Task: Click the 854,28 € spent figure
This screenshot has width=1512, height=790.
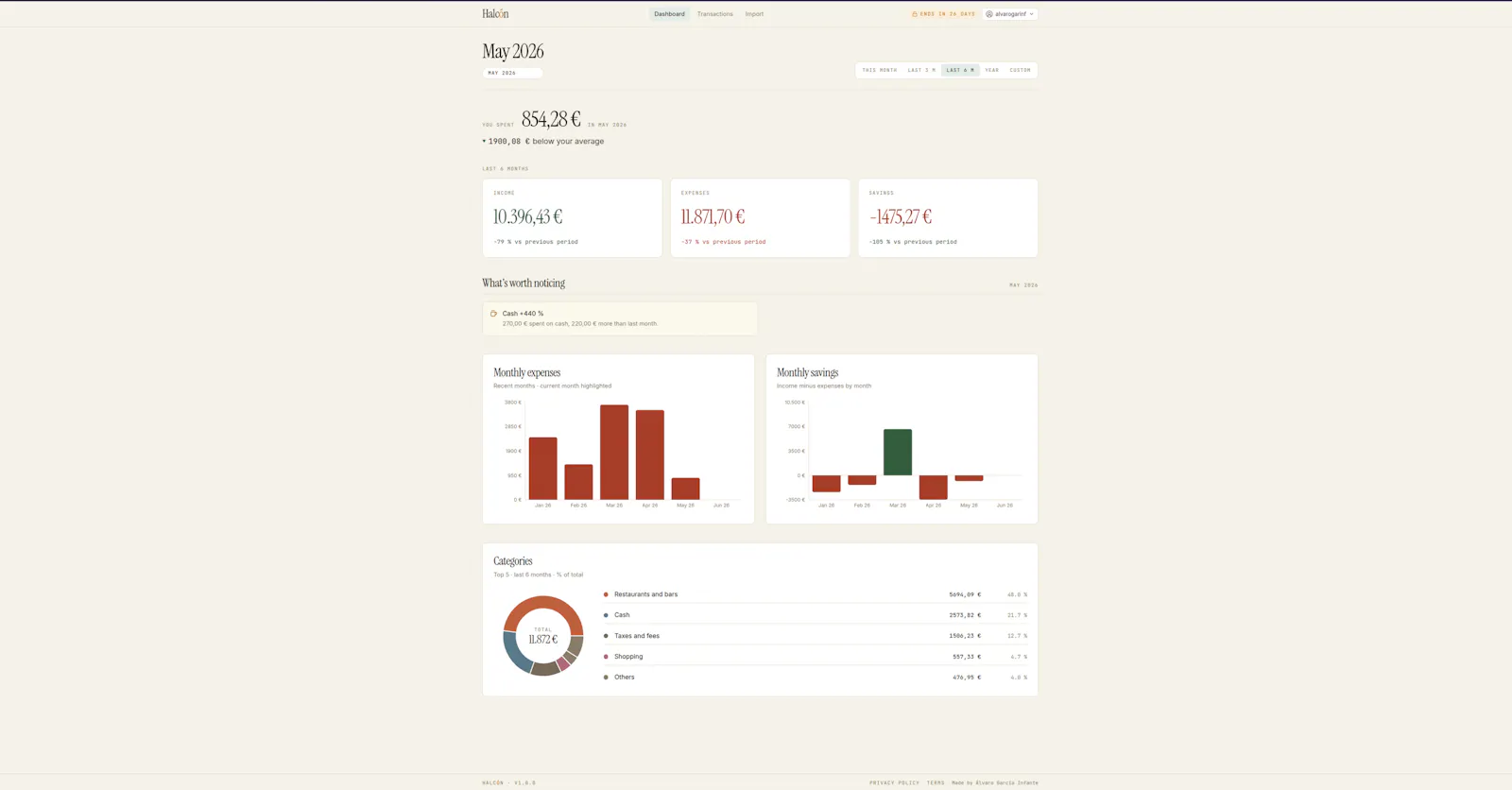Action: pyautogui.click(x=551, y=119)
